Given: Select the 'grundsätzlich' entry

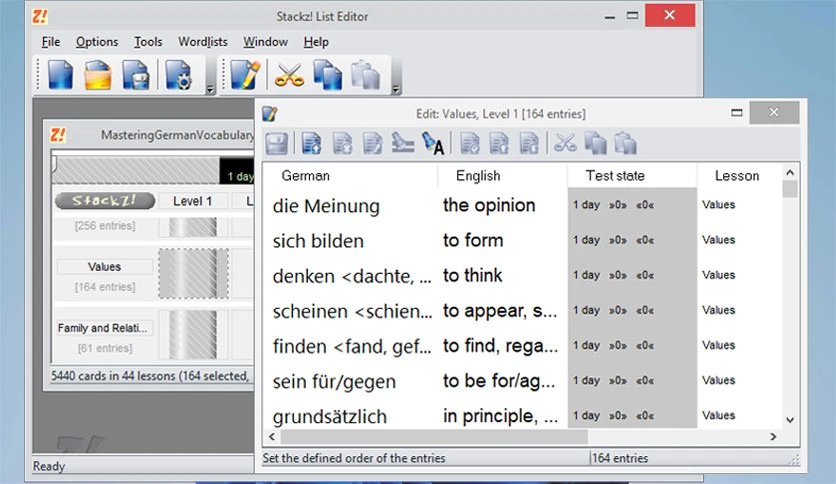Looking at the screenshot, I should pyautogui.click(x=329, y=417).
